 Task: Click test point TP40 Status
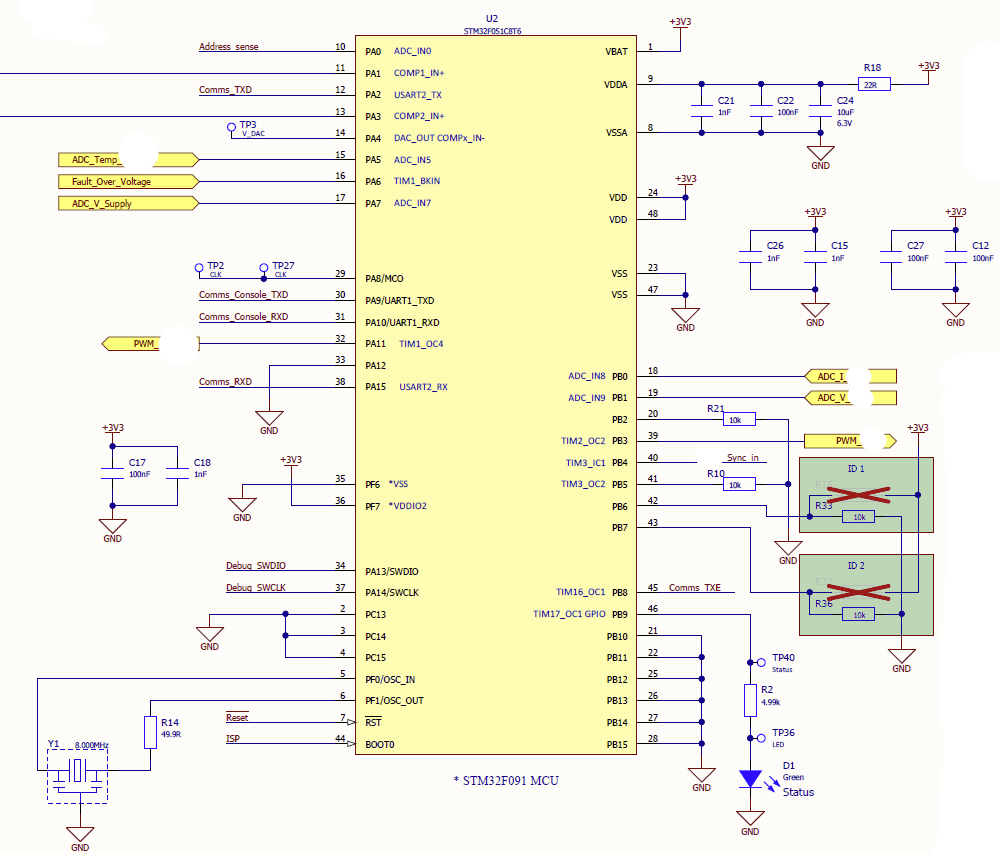tap(761, 663)
